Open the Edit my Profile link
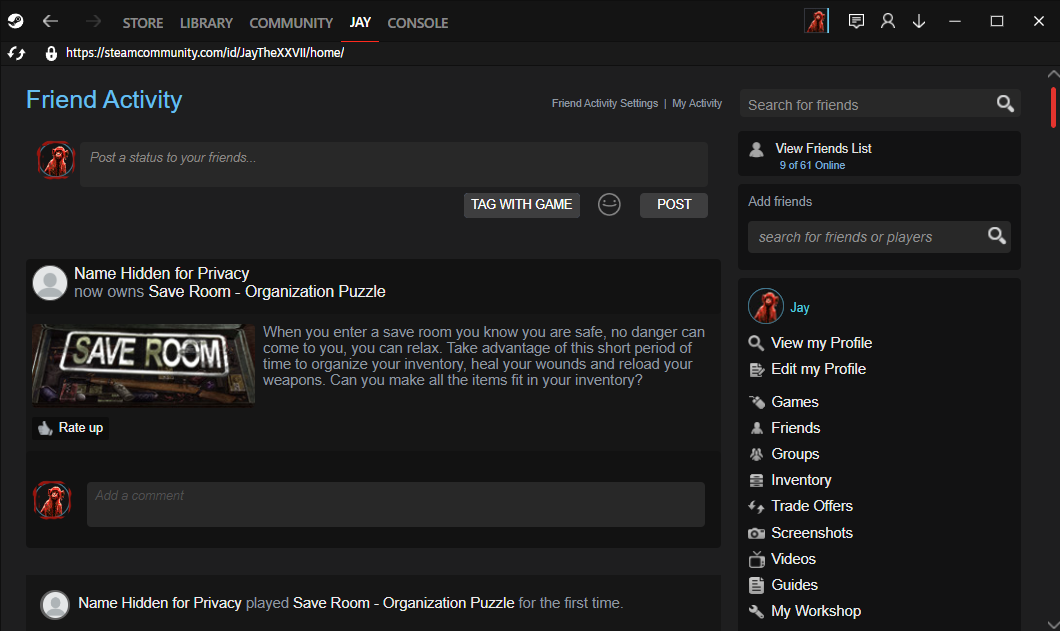1060x631 pixels. pyautogui.click(x=819, y=369)
